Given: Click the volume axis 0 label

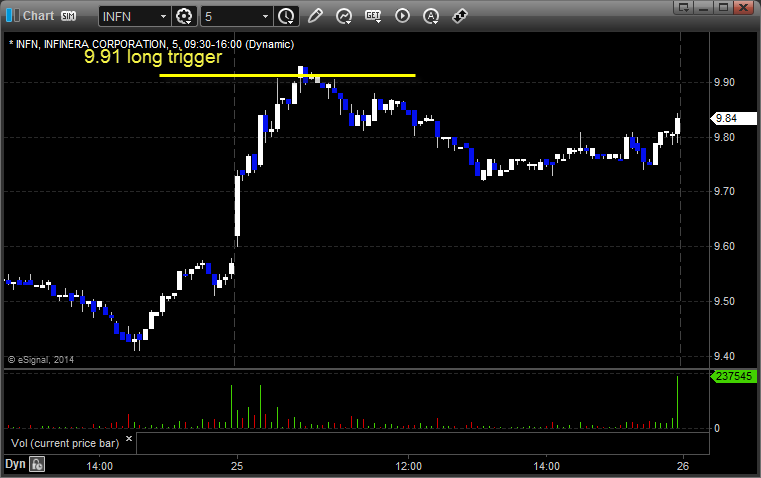Looking at the screenshot, I should [x=717, y=429].
